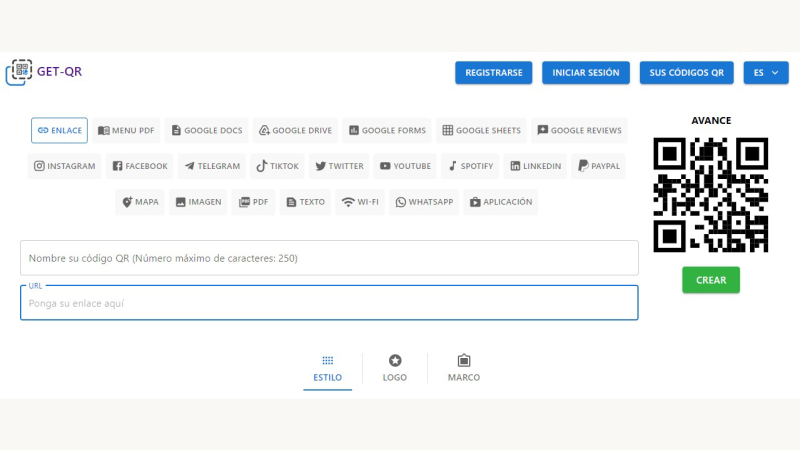The image size is (800, 450).
Task: Select the Imagen QR type
Action: point(198,202)
